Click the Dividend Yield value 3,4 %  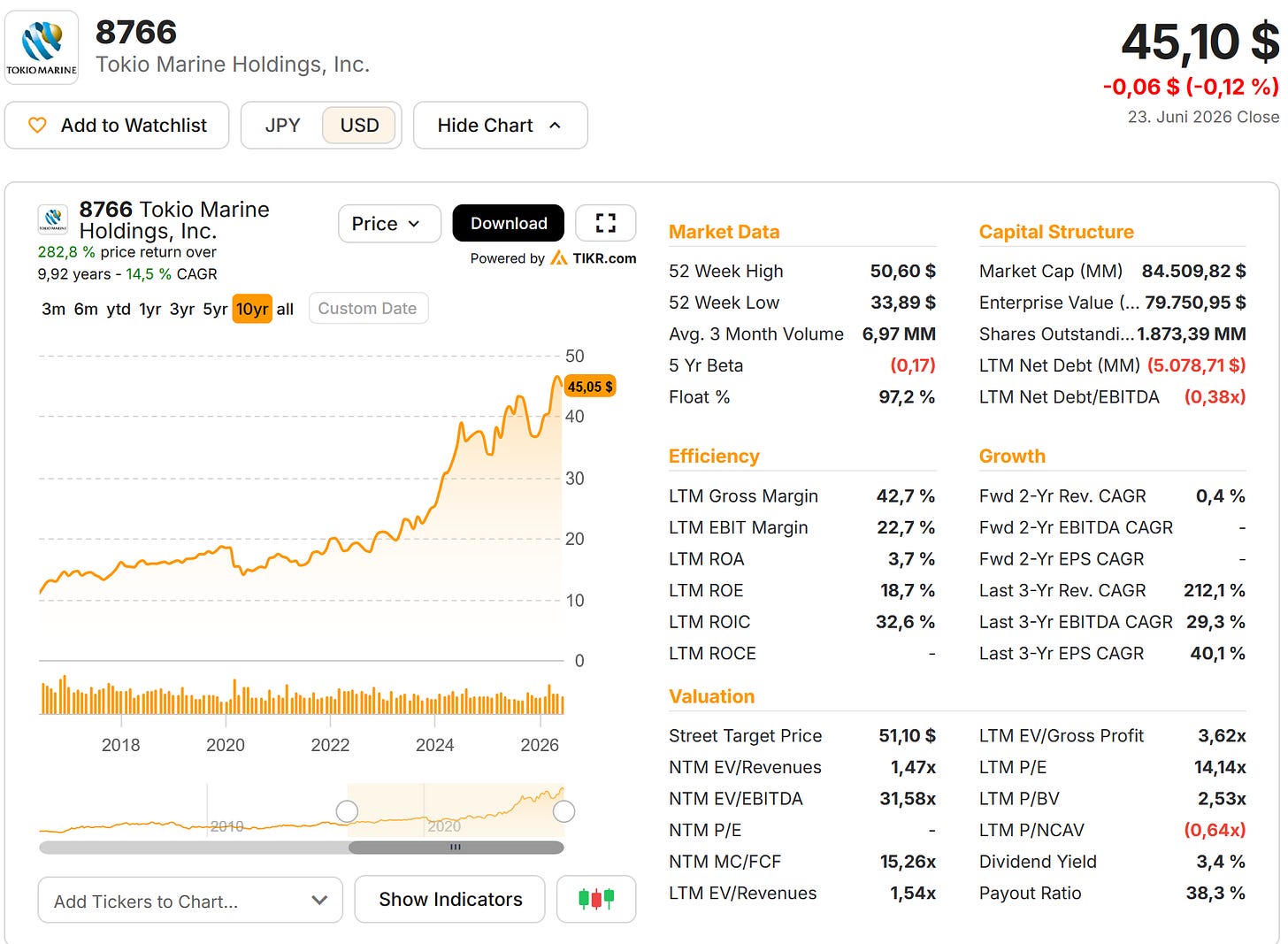click(1221, 862)
